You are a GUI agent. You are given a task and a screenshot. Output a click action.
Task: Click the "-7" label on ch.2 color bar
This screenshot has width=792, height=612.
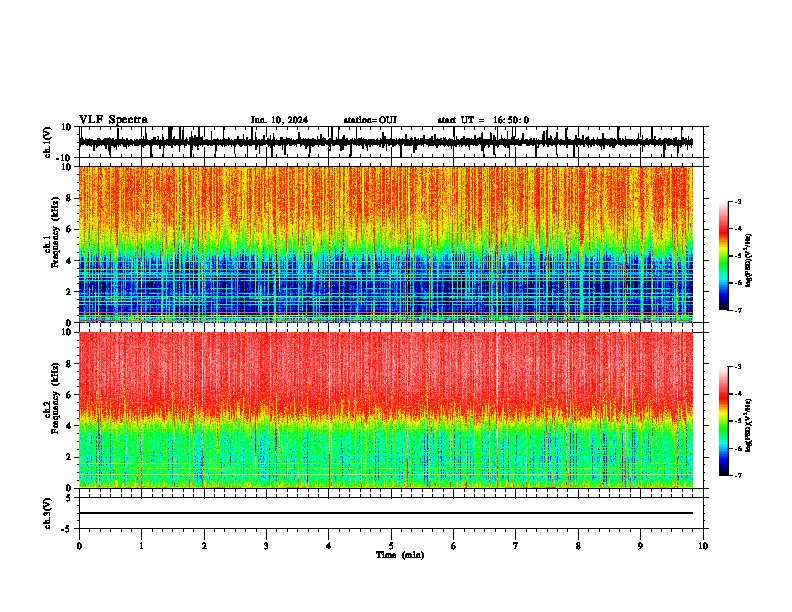click(x=738, y=476)
